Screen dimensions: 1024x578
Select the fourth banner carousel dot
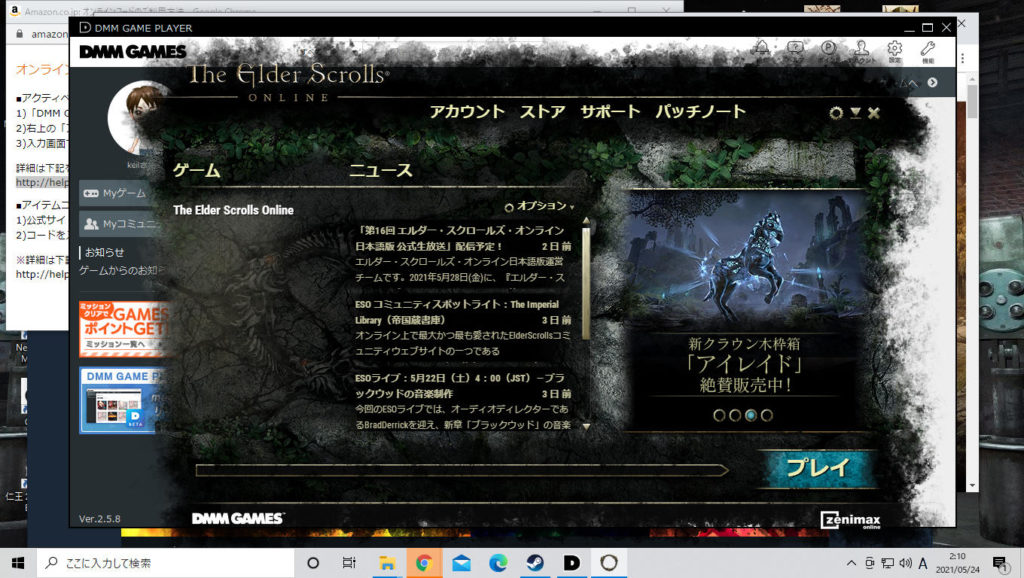click(767, 415)
